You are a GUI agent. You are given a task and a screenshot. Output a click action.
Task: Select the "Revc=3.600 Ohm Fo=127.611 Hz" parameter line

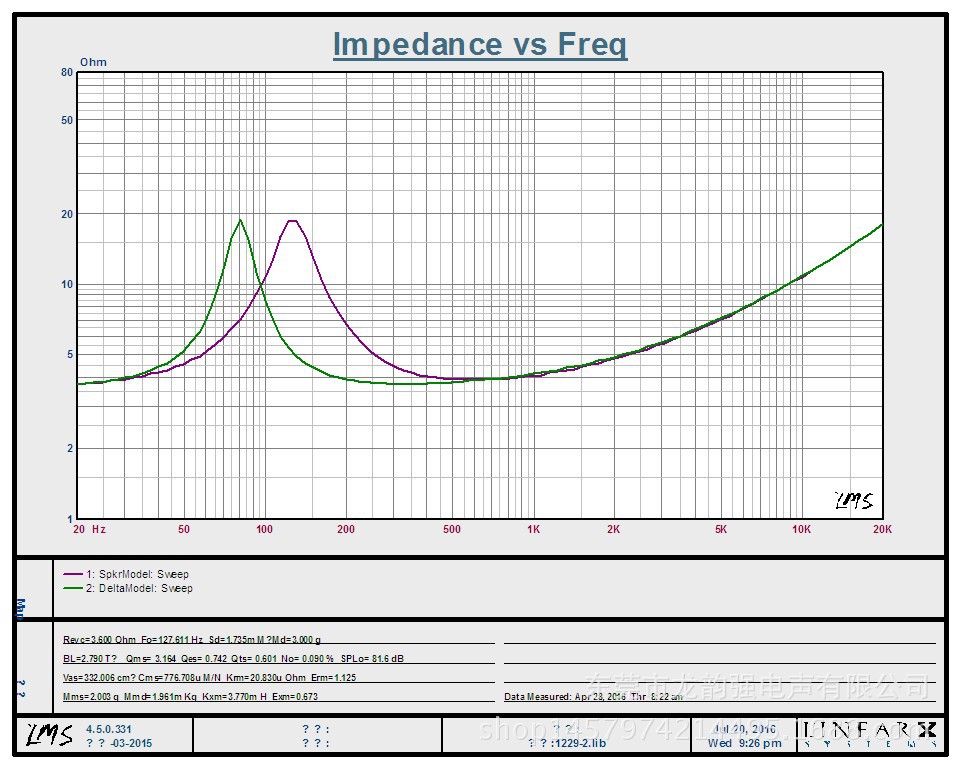pos(192,639)
